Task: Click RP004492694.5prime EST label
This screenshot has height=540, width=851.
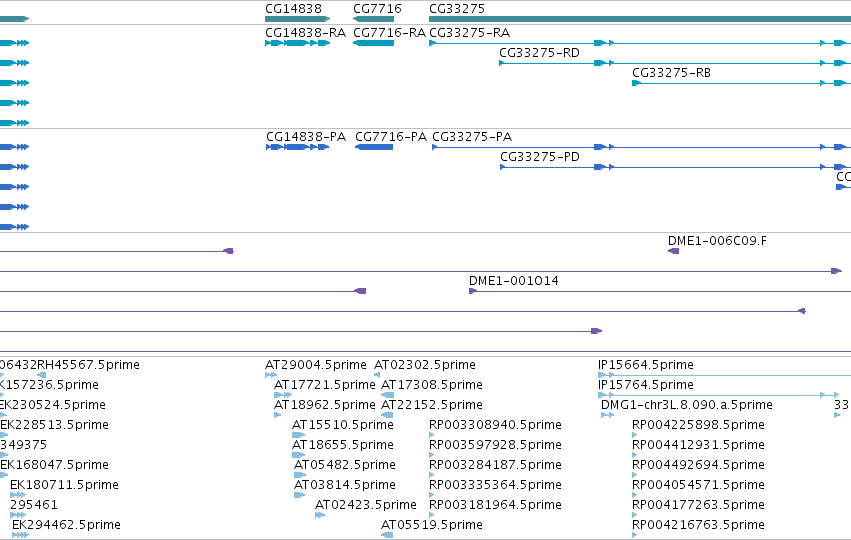Action: coord(698,465)
